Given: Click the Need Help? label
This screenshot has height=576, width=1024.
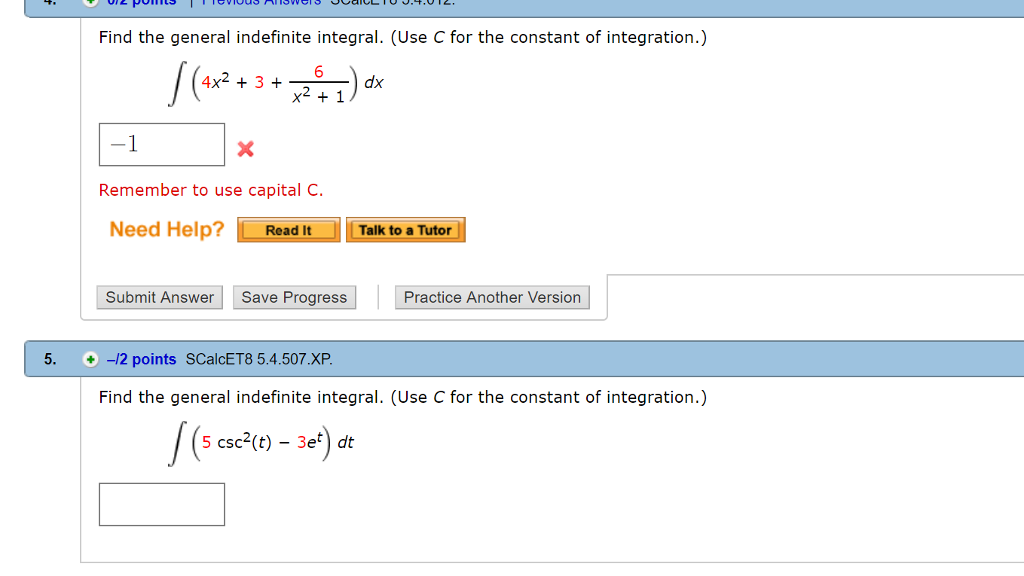Looking at the screenshot, I should point(164,229).
